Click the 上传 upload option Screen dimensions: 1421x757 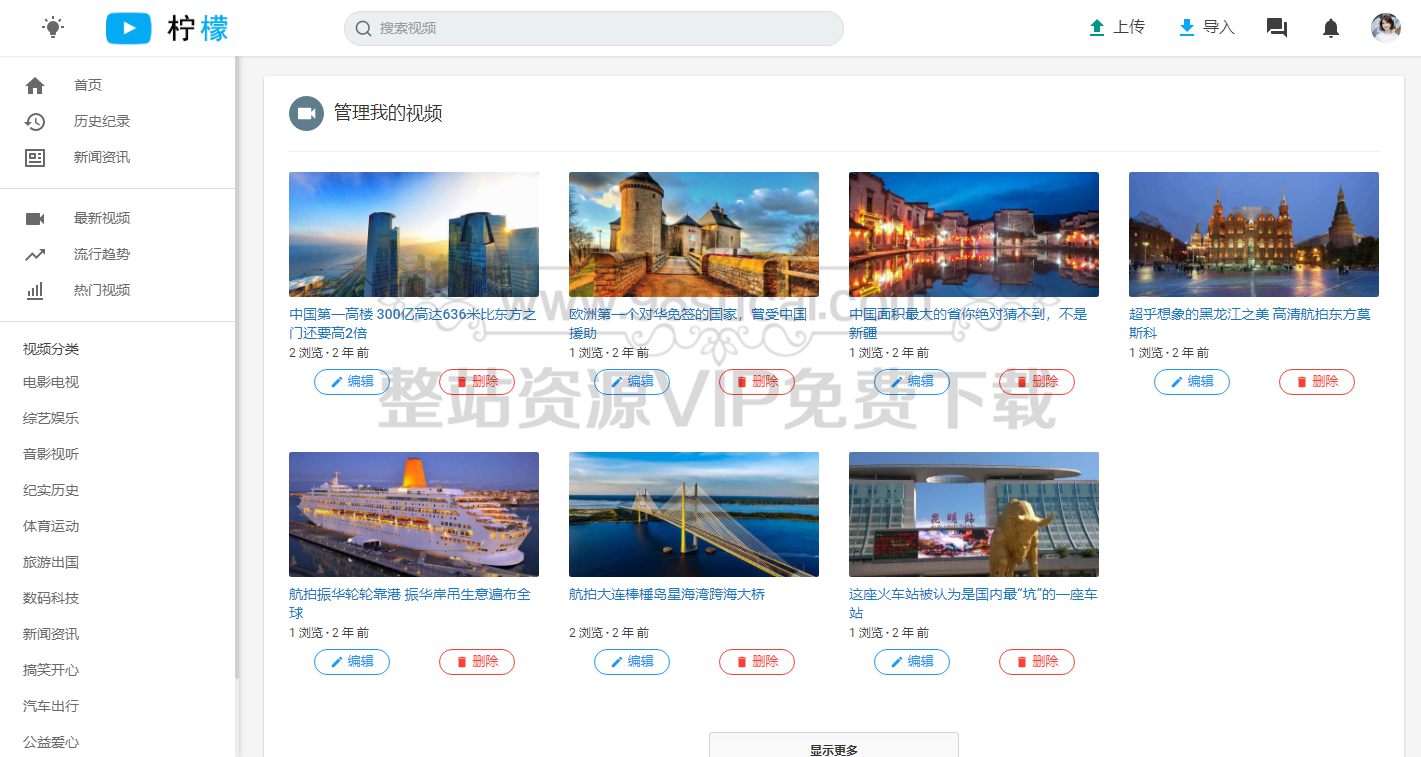tap(1117, 27)
